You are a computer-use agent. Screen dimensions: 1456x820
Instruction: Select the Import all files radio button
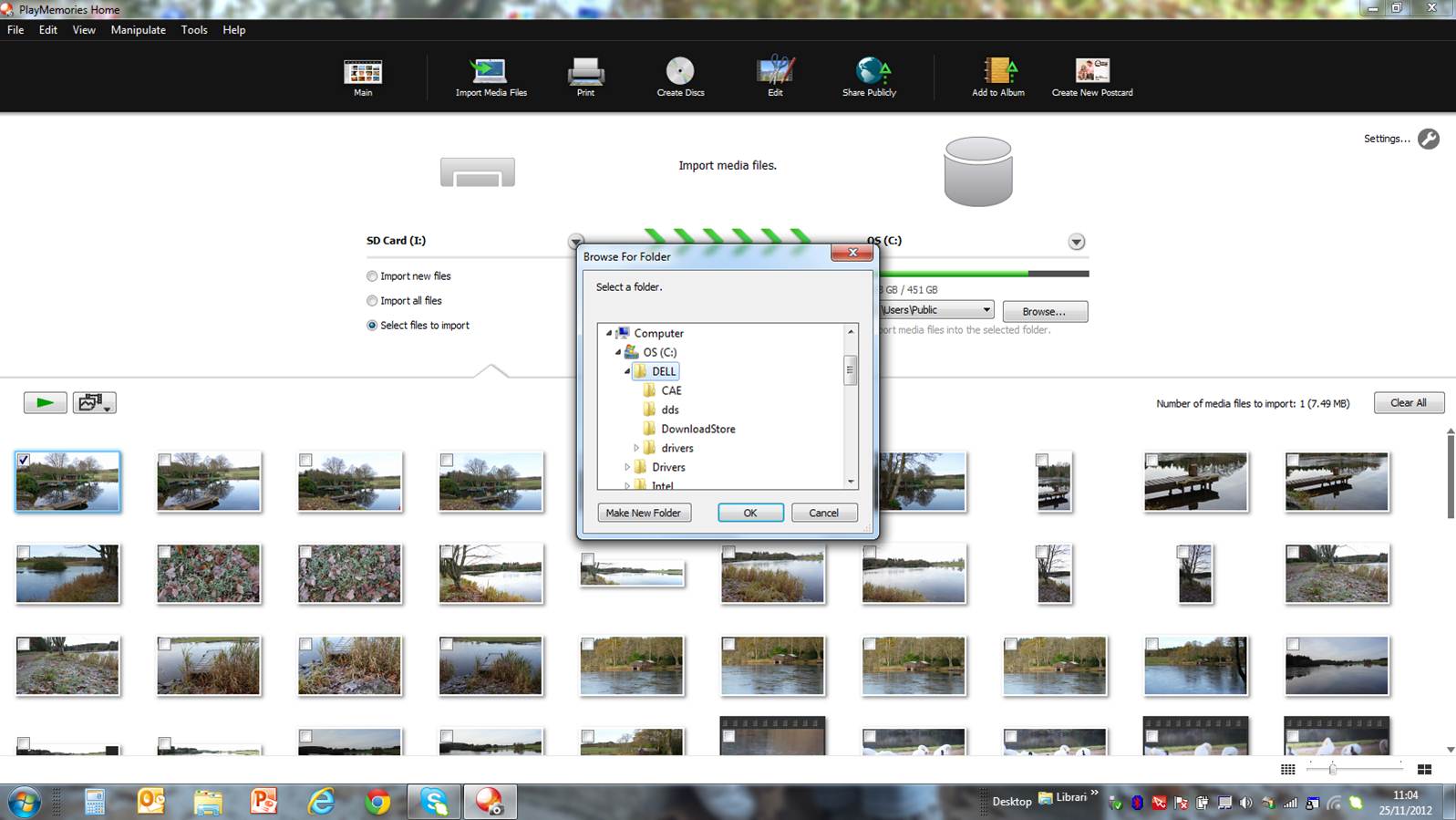point(372,301)
